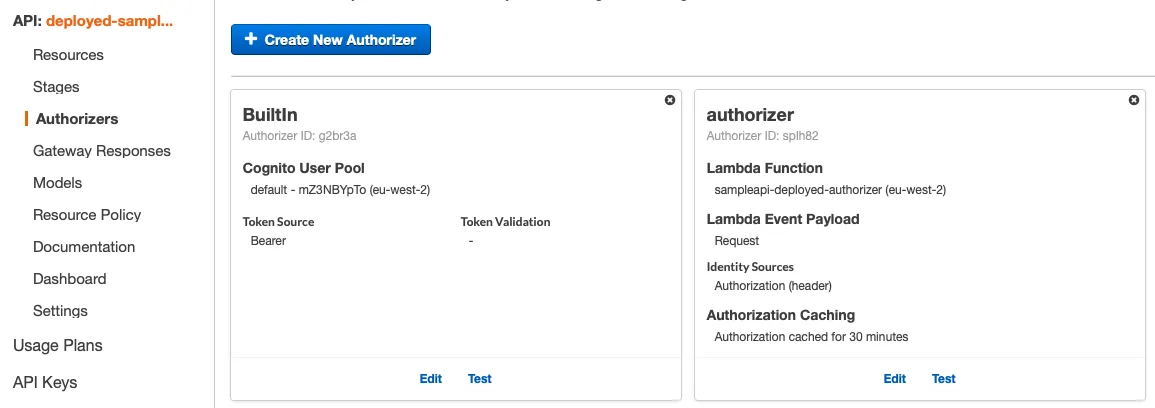Navigate to Models

[58, 183]
